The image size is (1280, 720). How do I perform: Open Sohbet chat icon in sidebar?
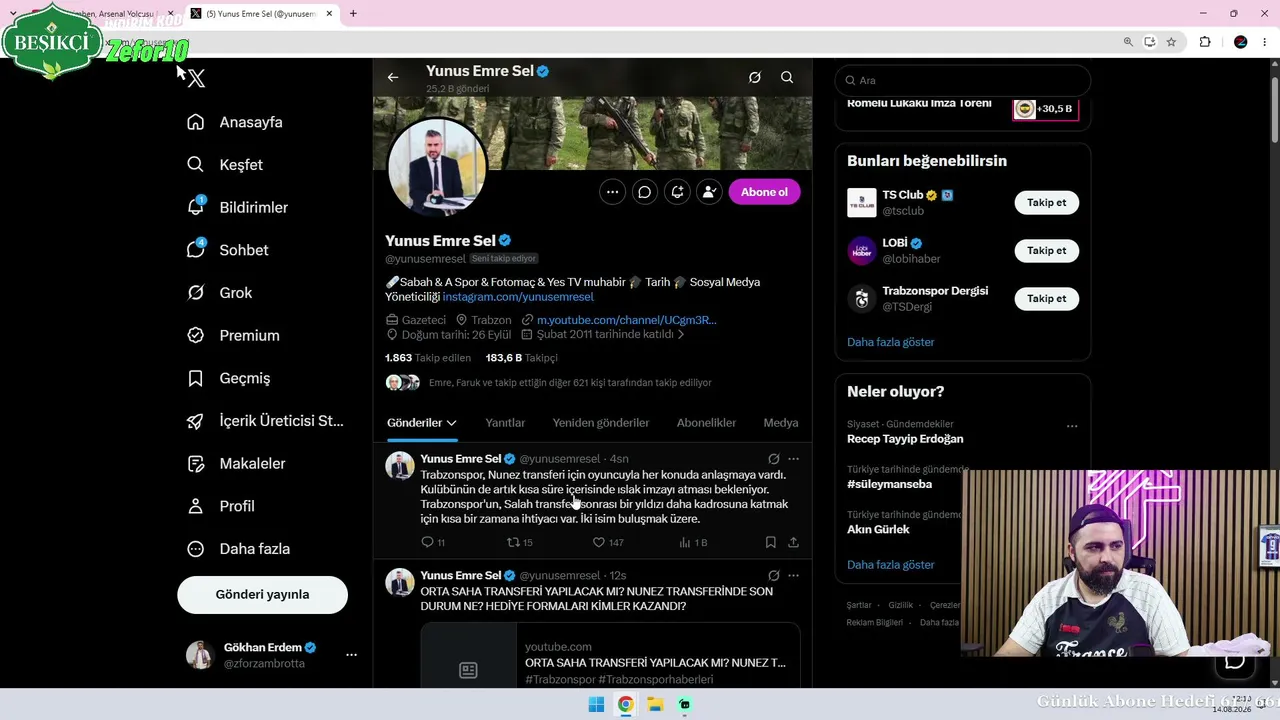(196, 250)
